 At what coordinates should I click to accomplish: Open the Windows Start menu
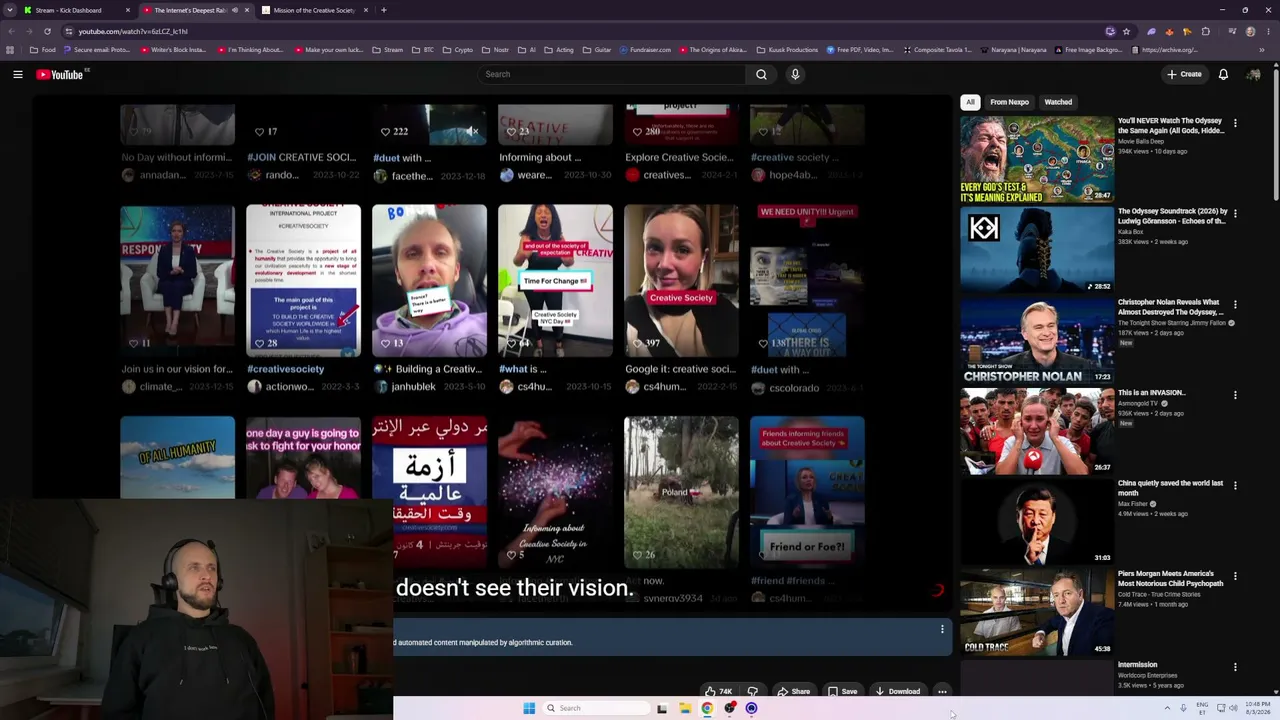[529, 708]
